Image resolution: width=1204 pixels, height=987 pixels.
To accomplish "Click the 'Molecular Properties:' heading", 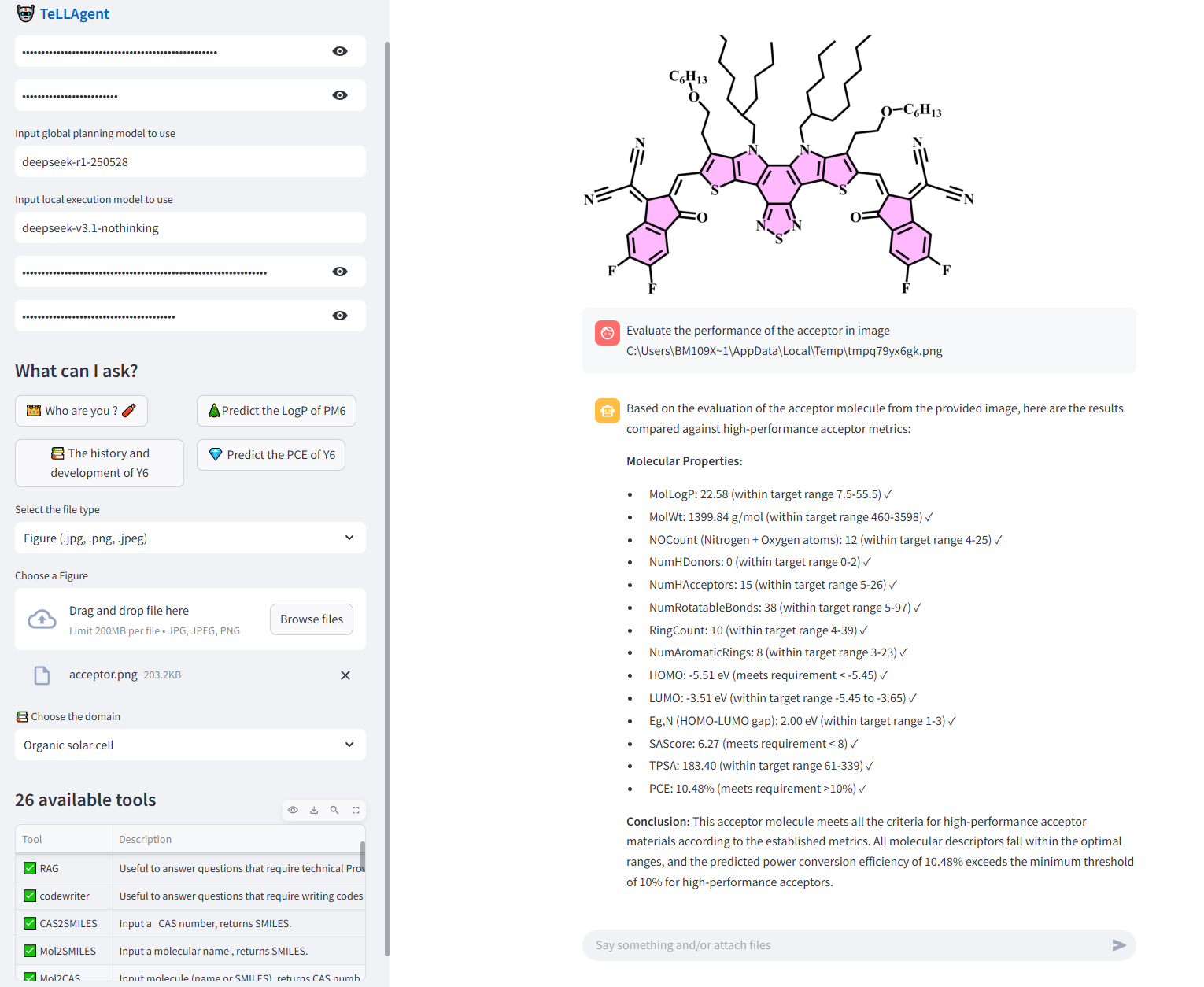I will pyautogui.click(x=685, y=461).
